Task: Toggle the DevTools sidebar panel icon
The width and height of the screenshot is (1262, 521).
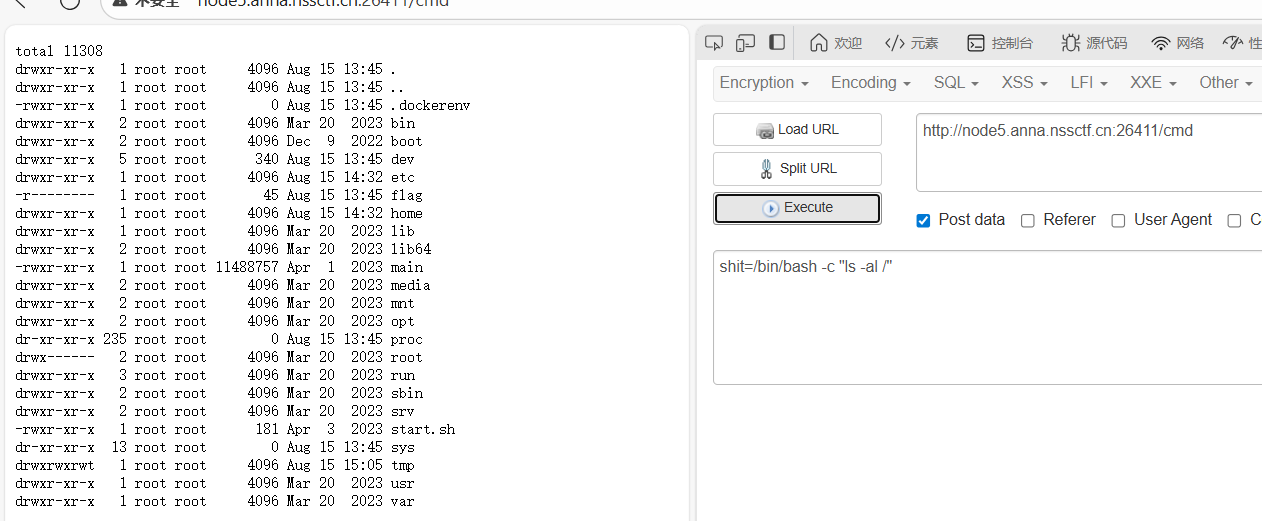Action: [777, 42]
